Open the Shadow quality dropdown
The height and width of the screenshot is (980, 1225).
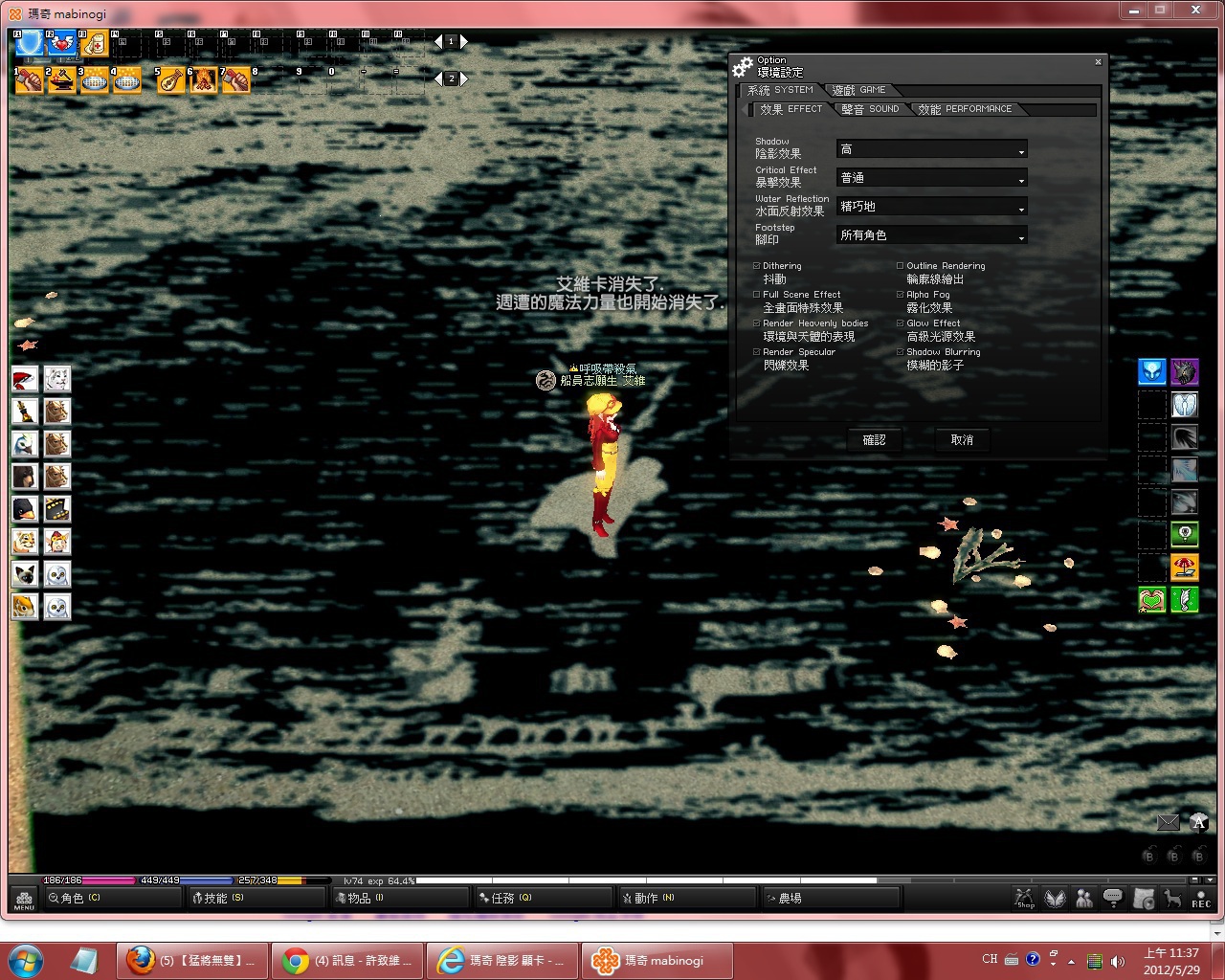pyautogui.click(x=931, y=150)
